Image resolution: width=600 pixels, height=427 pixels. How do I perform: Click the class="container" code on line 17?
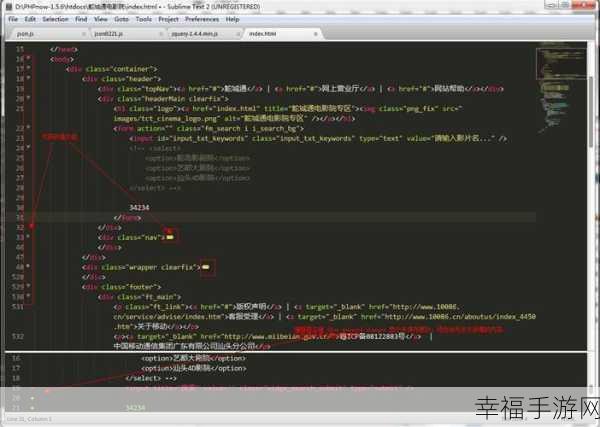coord(121,69)
